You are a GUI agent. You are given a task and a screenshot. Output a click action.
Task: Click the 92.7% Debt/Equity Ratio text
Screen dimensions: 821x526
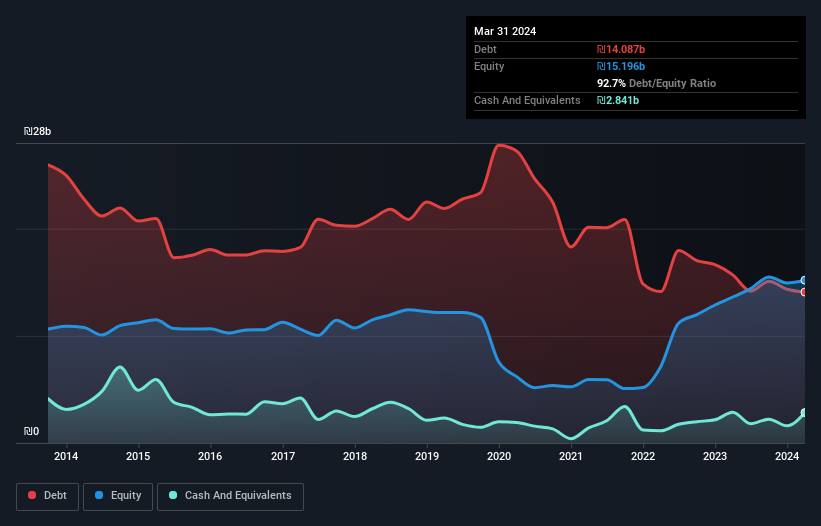point(657,83)
